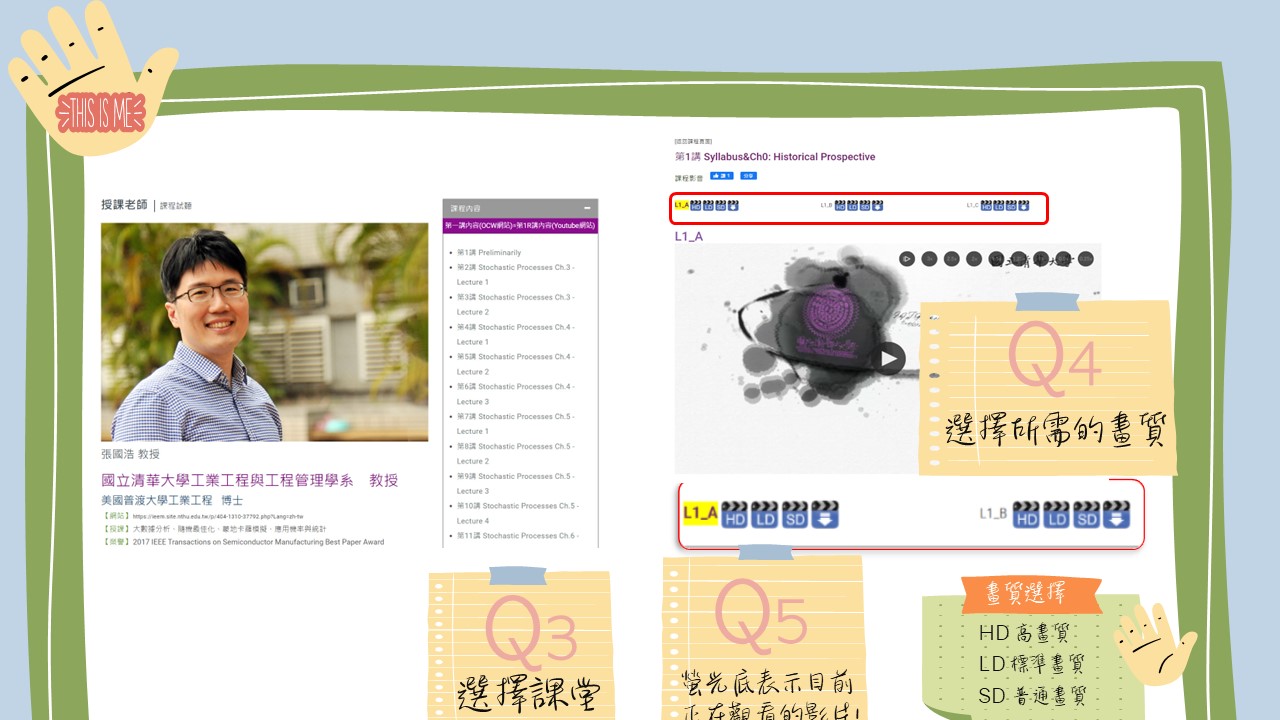1280x720 pixels.
Task: Play the L1_A video with center play button
Action: click(x=887, y=358)
